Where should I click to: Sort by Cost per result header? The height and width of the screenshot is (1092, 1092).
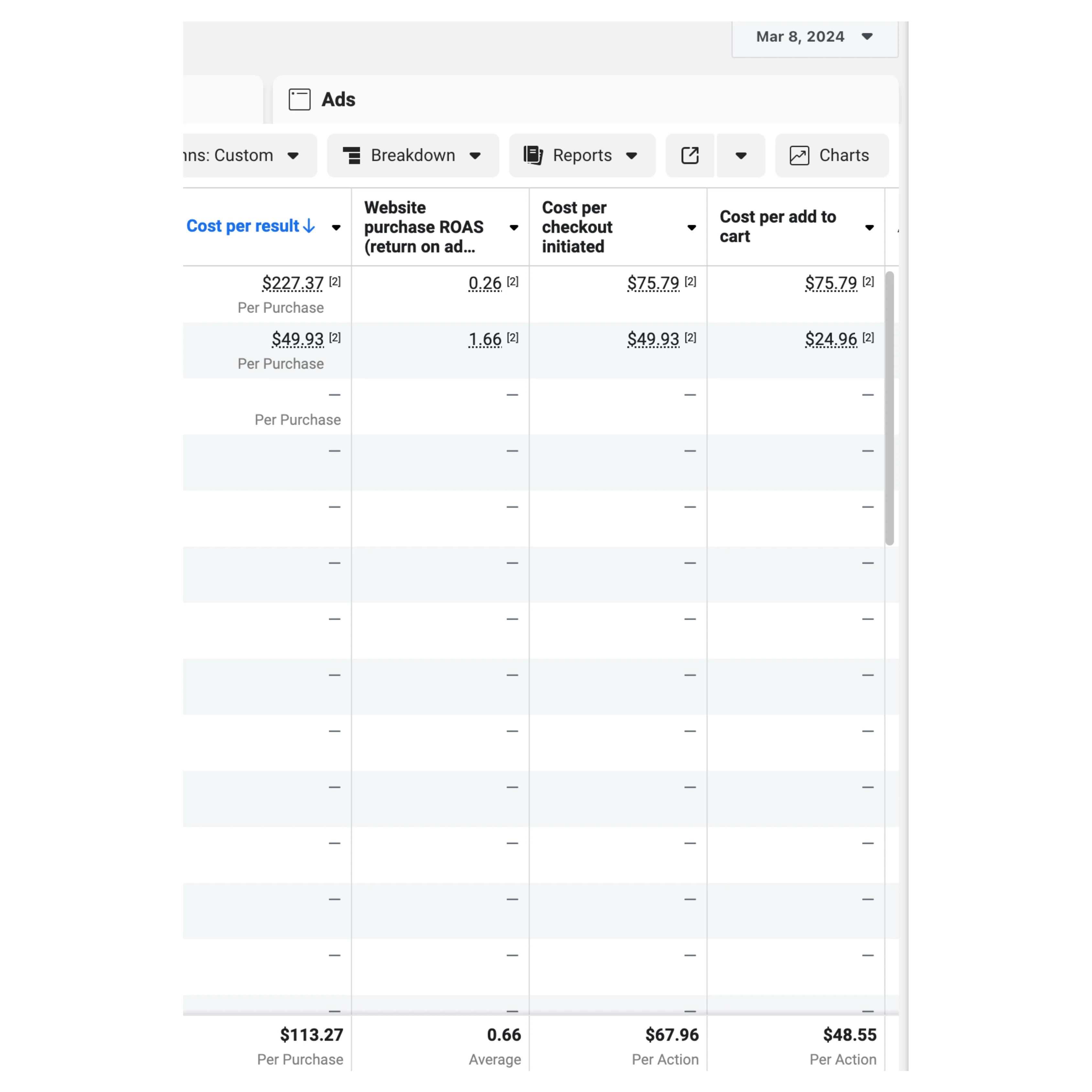(243, 226)
